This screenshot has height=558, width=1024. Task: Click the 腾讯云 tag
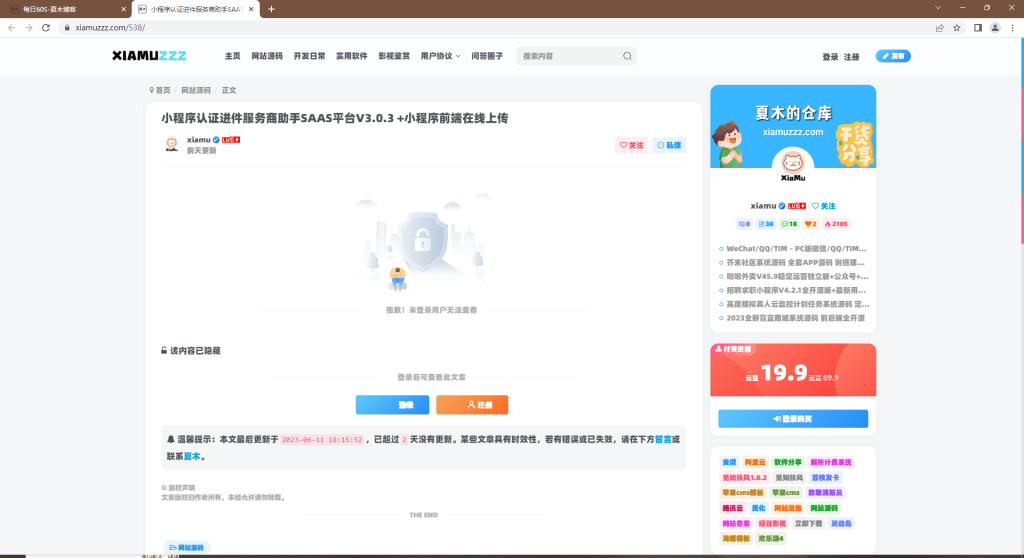click(x=732, y=508)
